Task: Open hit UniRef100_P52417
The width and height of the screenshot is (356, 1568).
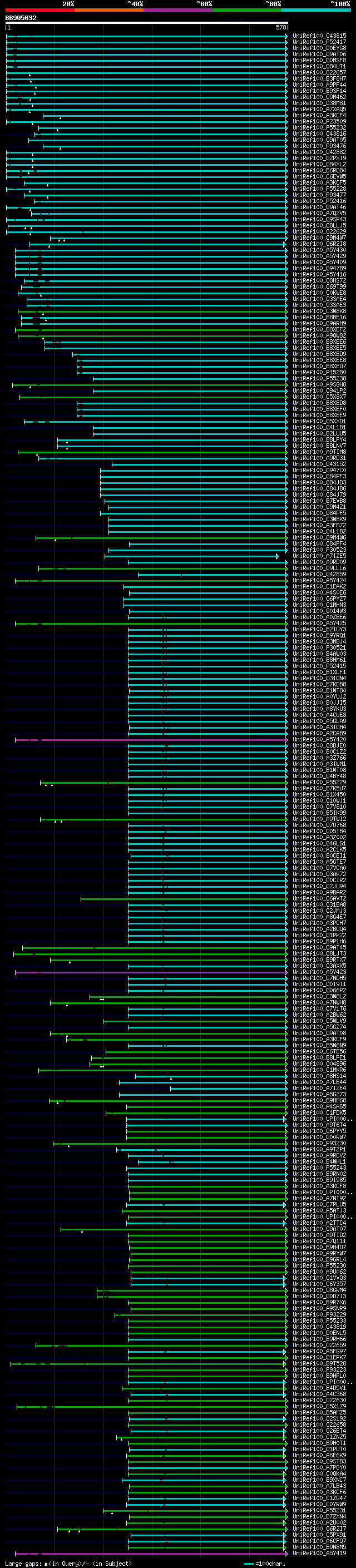Action: click(319, 42)
